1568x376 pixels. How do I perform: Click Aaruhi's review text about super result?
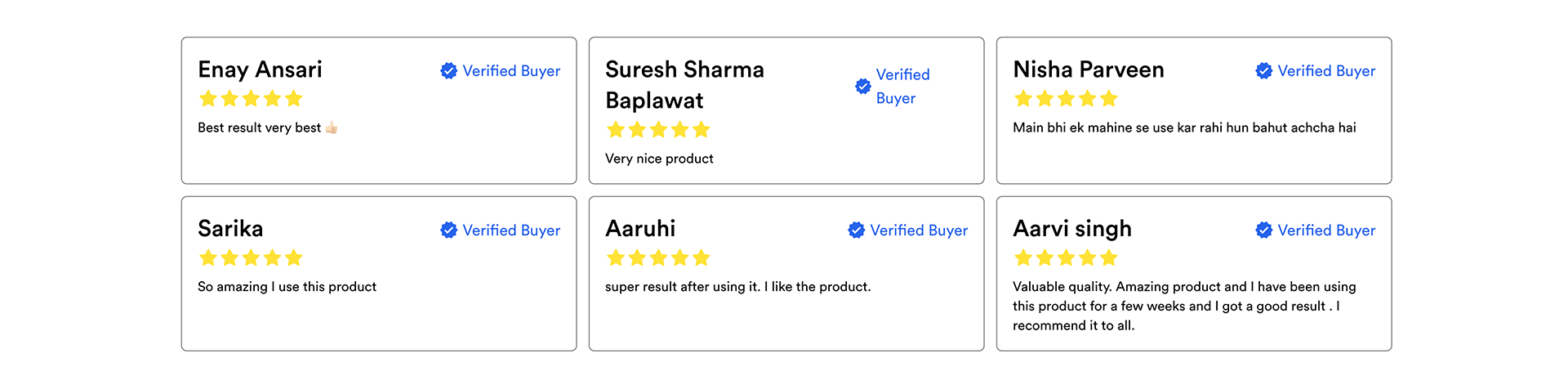point(737,287)
